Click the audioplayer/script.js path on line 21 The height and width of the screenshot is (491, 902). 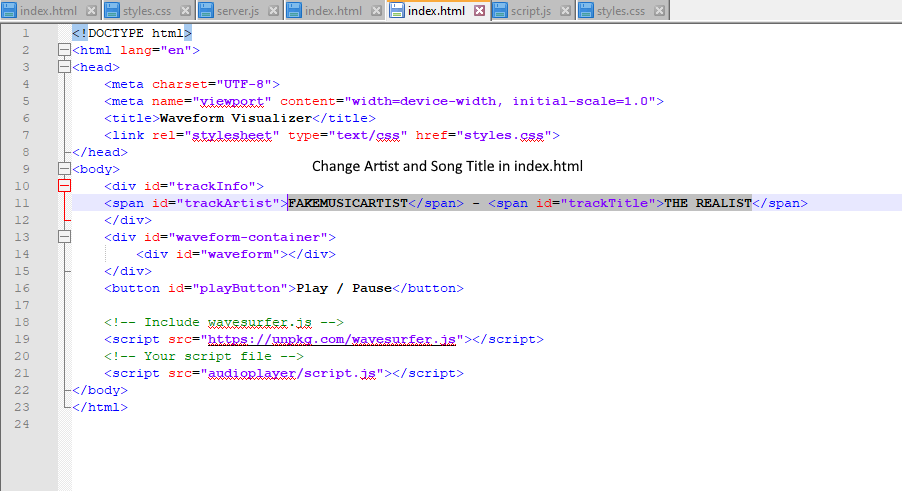coord(292,373)
